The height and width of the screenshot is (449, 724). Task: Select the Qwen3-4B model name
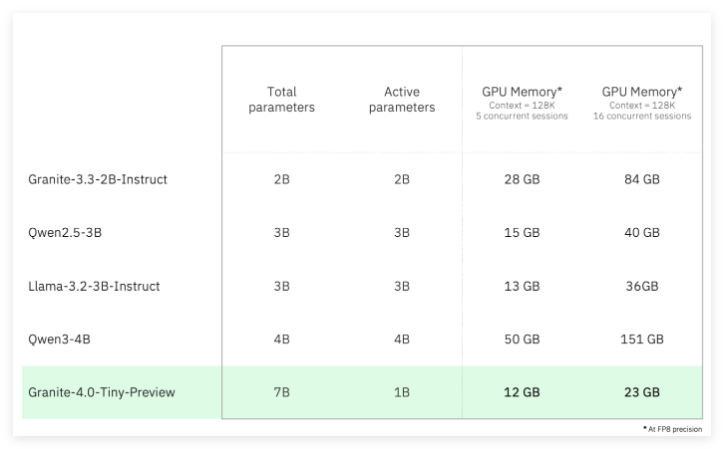pyautogui.click(x=58, y=339)
